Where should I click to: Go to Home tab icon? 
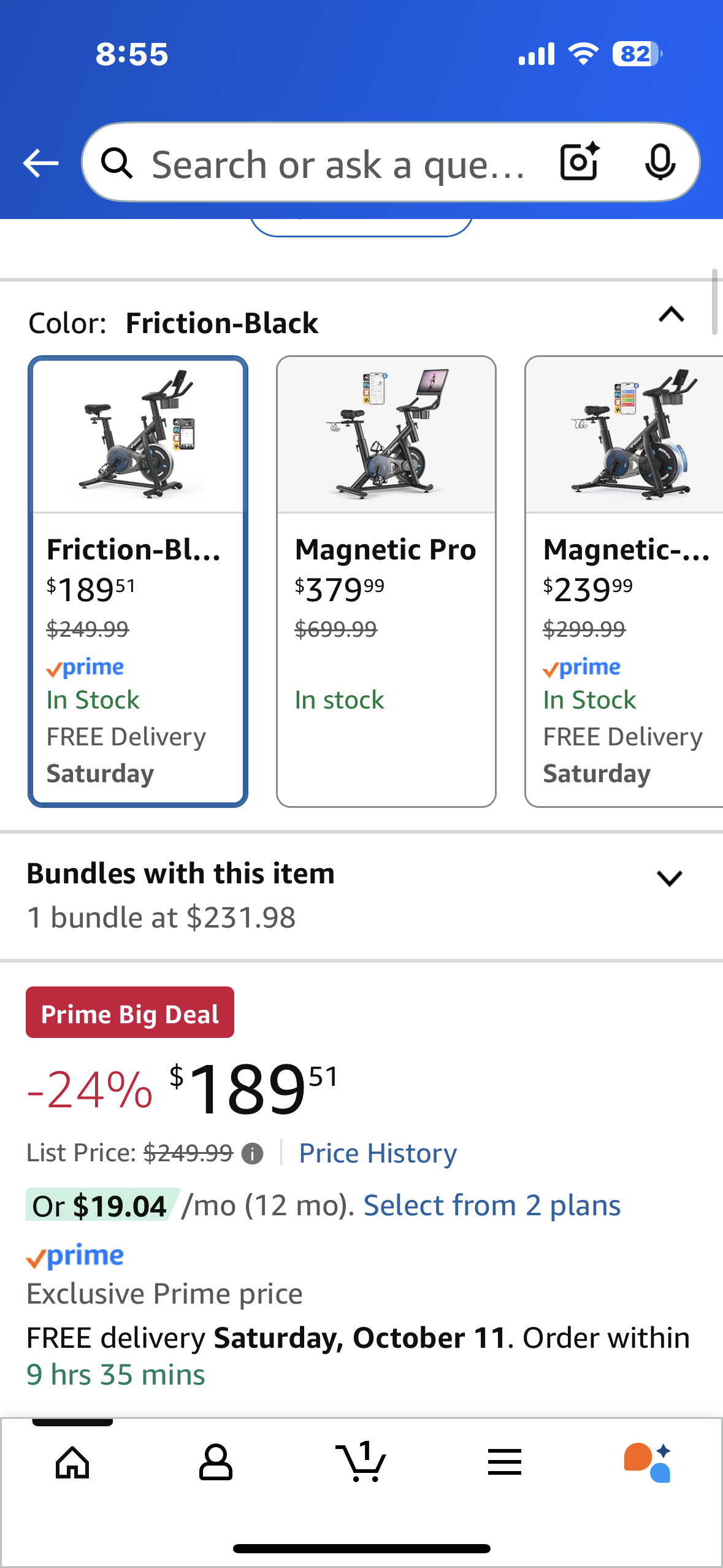72,1462
